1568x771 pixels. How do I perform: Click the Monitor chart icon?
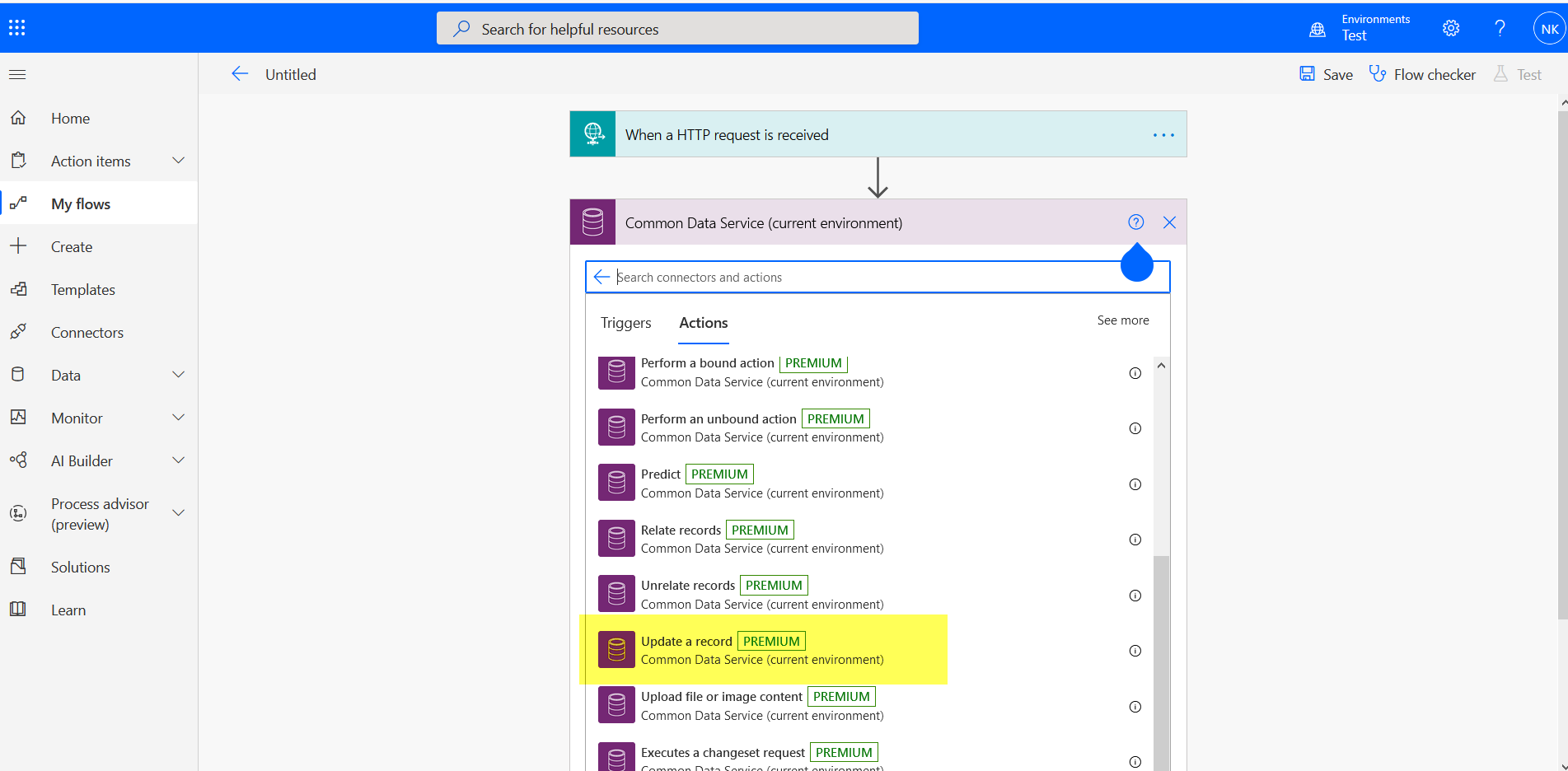(18, 418)
